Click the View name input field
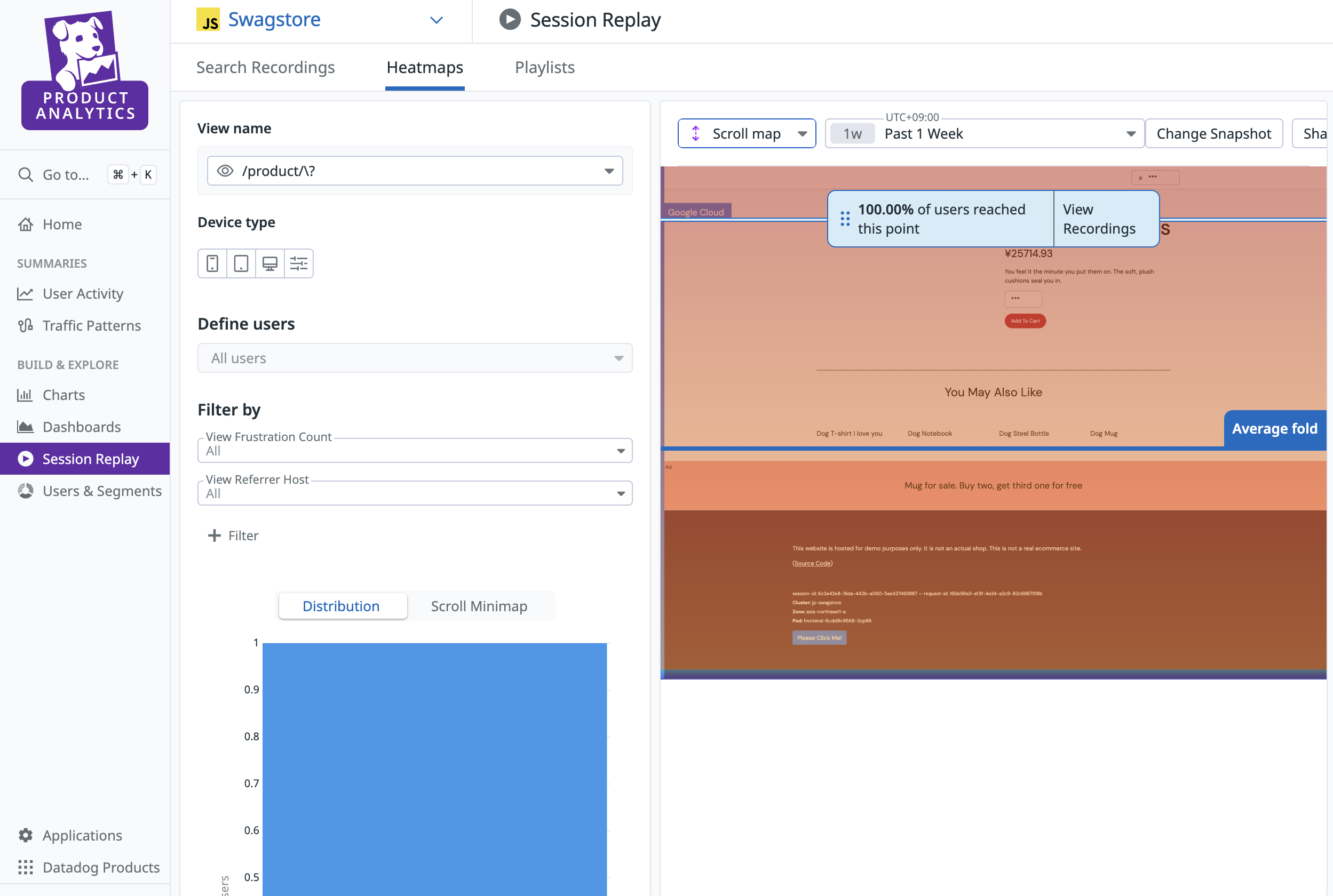 (400, 170)
